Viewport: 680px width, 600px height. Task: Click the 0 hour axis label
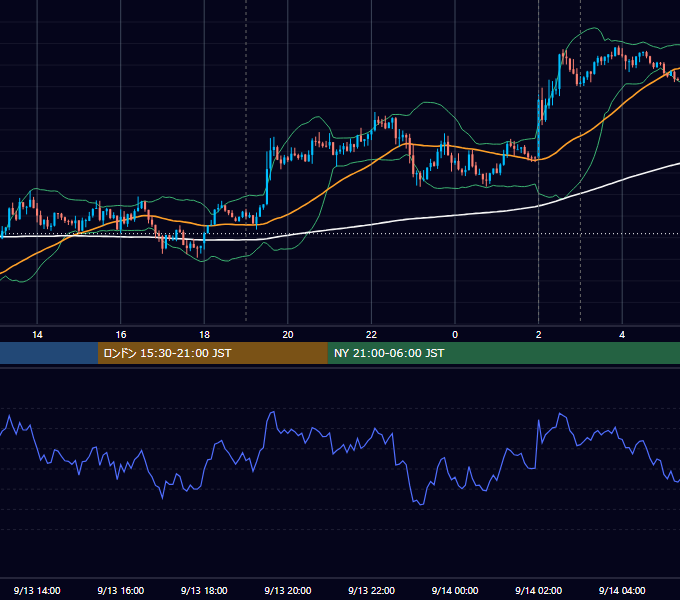click(x=455, y=335)
